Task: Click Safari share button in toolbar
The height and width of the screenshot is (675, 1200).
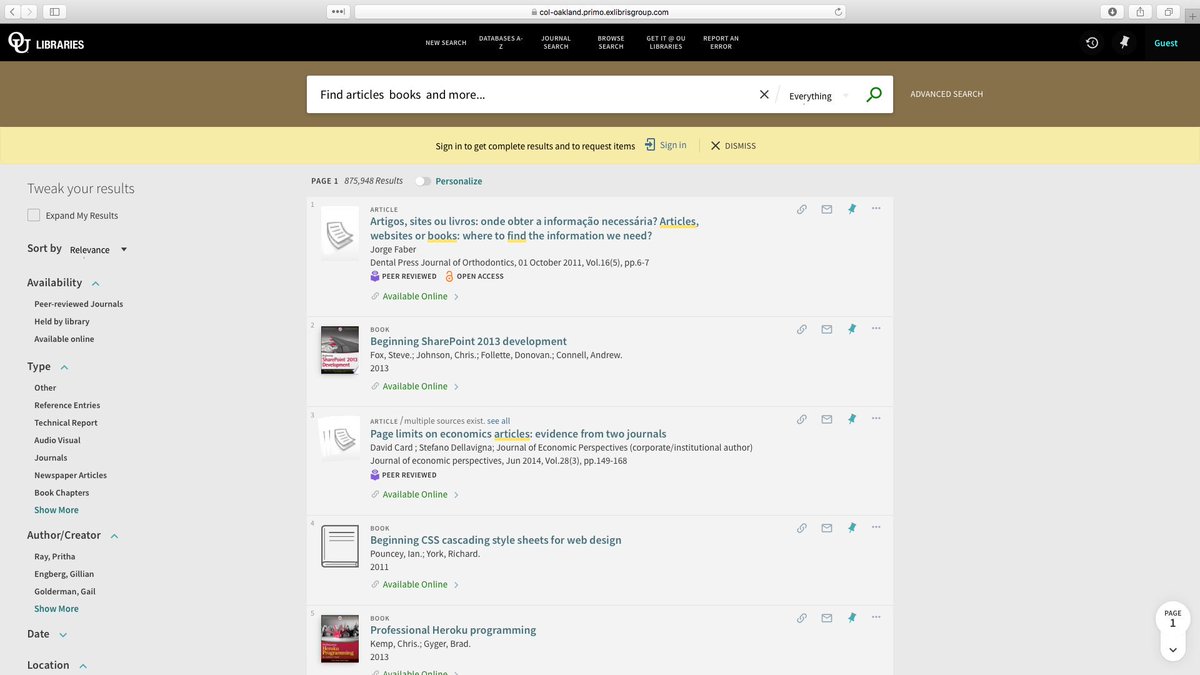Action: 1140,12
